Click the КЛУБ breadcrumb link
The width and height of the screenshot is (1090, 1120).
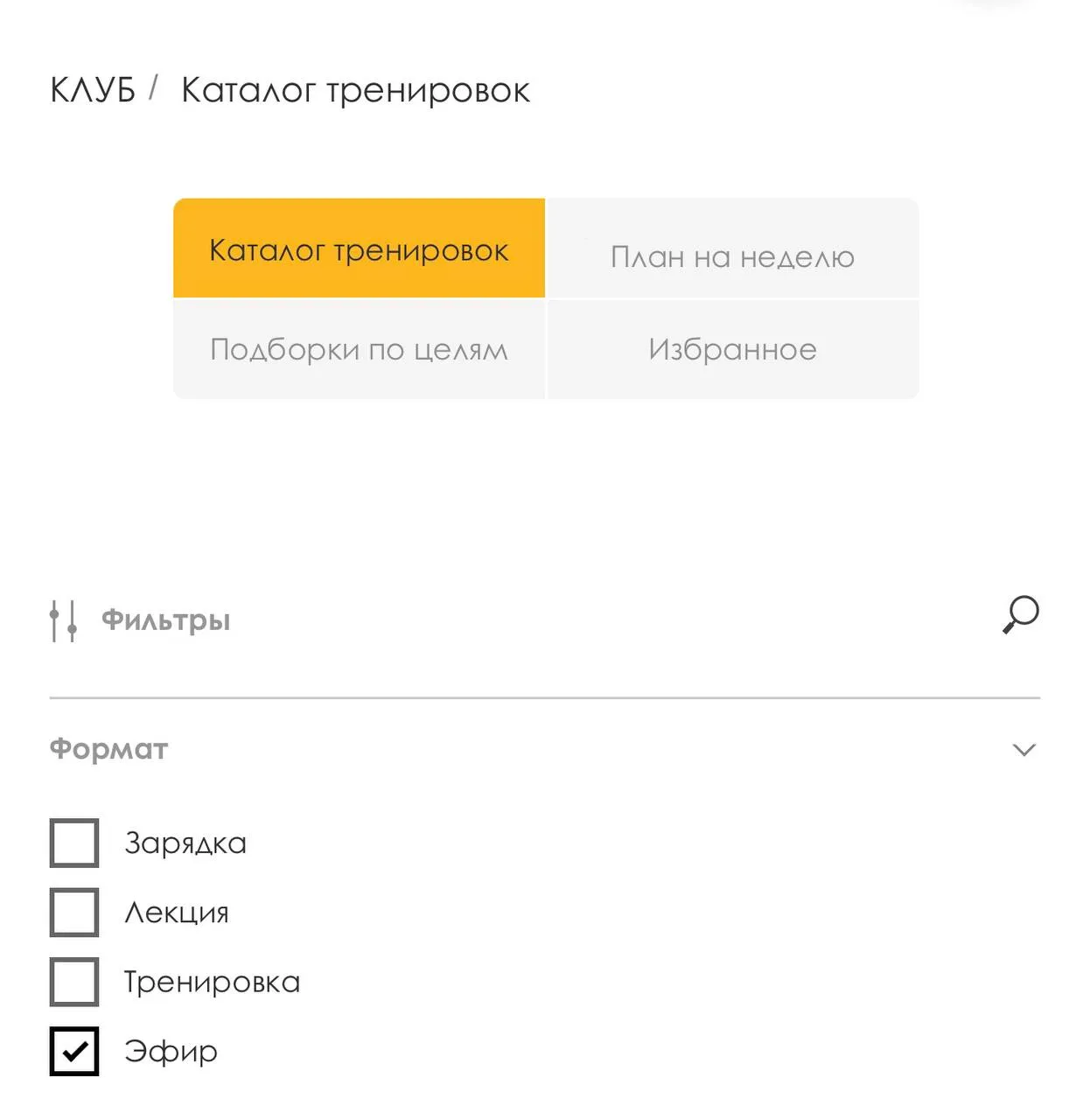click(x=93, y=89)
